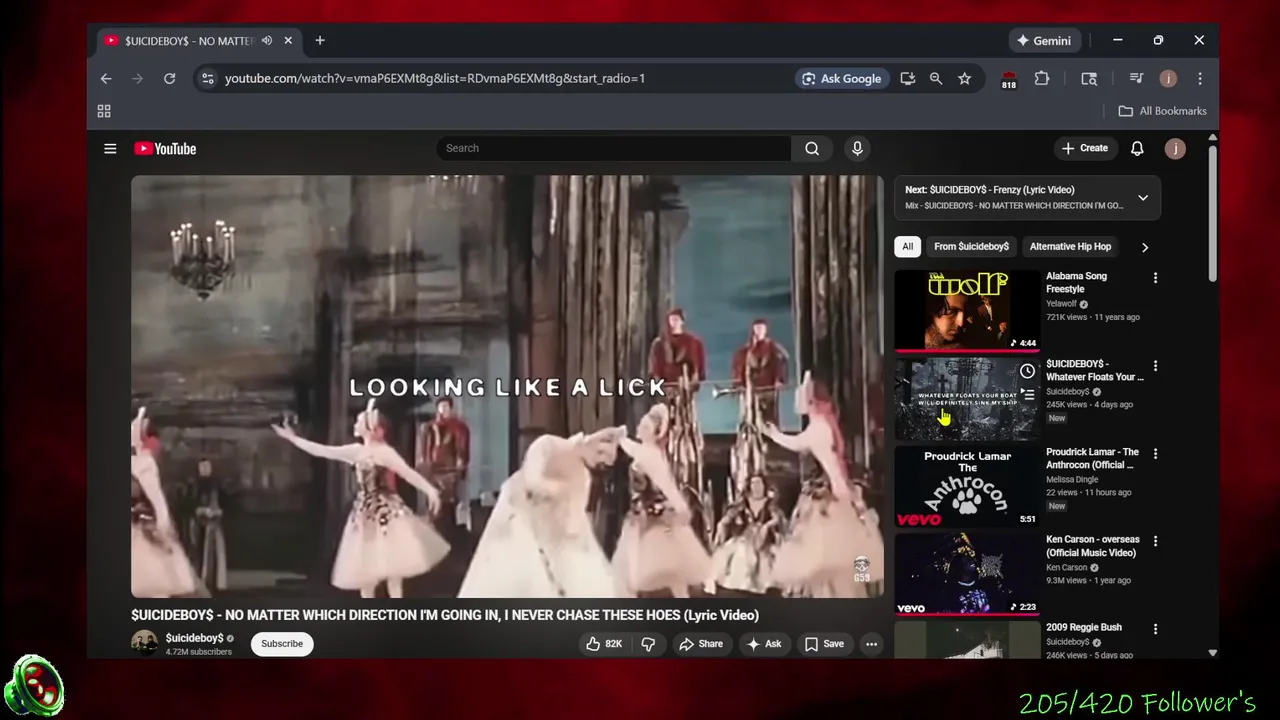Screen dimensions: 1280x720
Task: Open All Bookmarks folder
Action: click(x=1162, y=111)
